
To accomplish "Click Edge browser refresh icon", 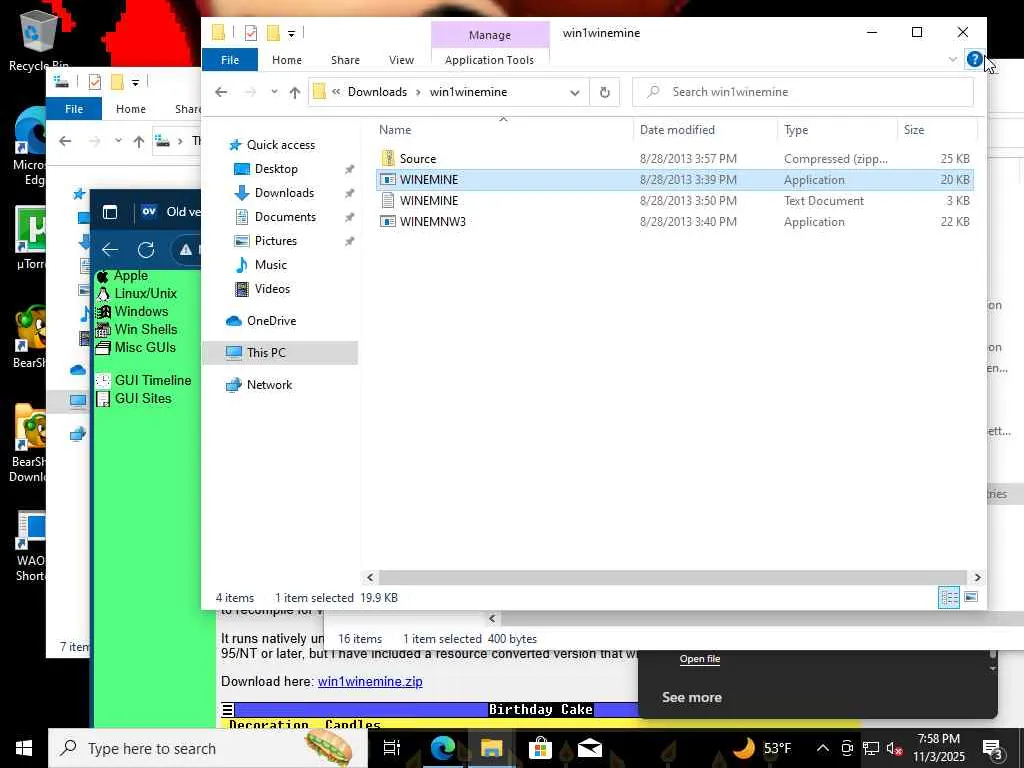I will 146,249.
